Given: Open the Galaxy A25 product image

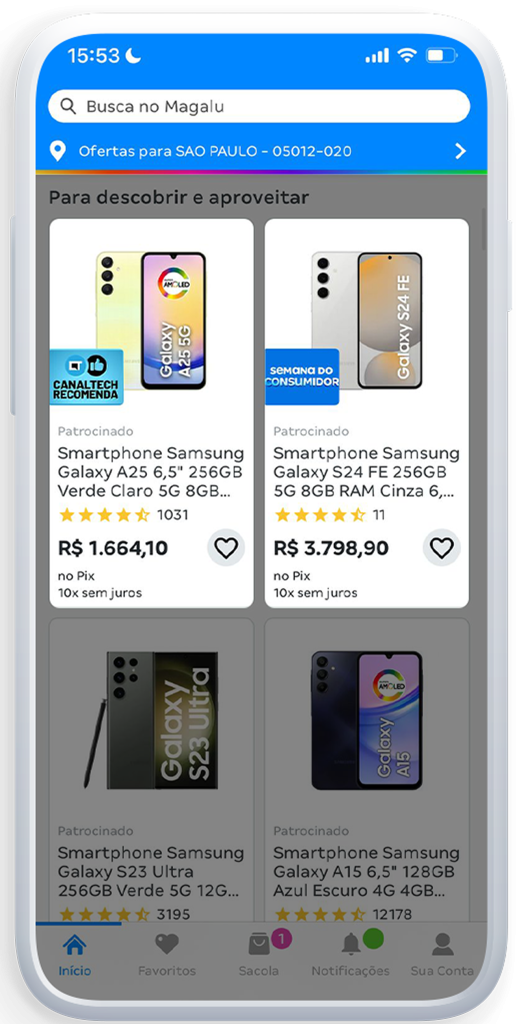Looking at the screenshot, I should coord(151,321).
